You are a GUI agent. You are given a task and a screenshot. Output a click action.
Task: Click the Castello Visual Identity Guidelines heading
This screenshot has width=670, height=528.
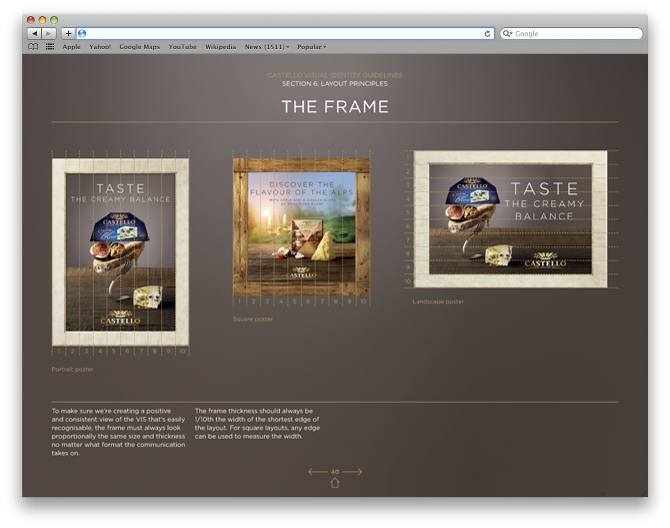tap(335, 75)
